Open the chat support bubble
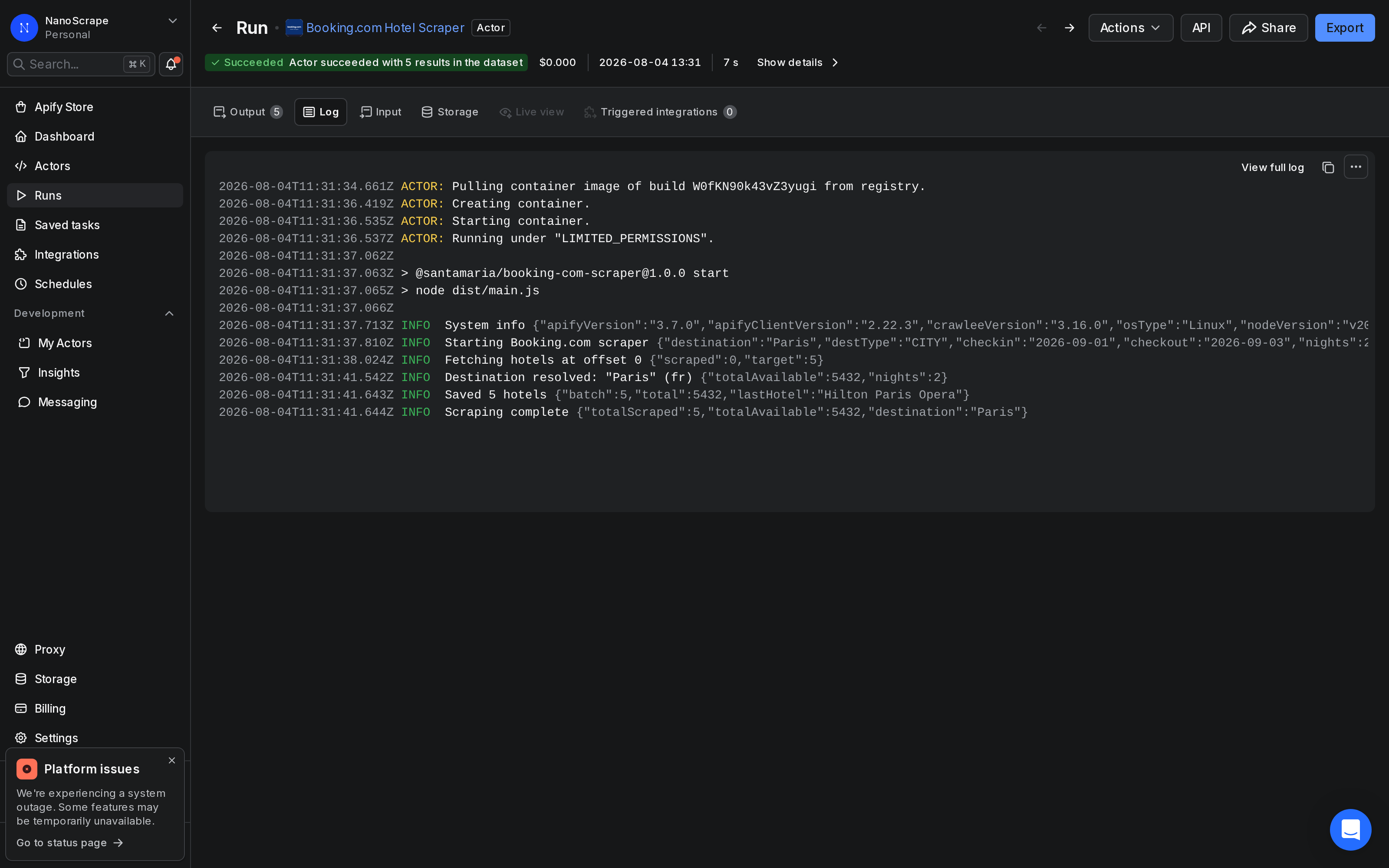This screenshot has width=1389, height=868. coord(1350,829)
